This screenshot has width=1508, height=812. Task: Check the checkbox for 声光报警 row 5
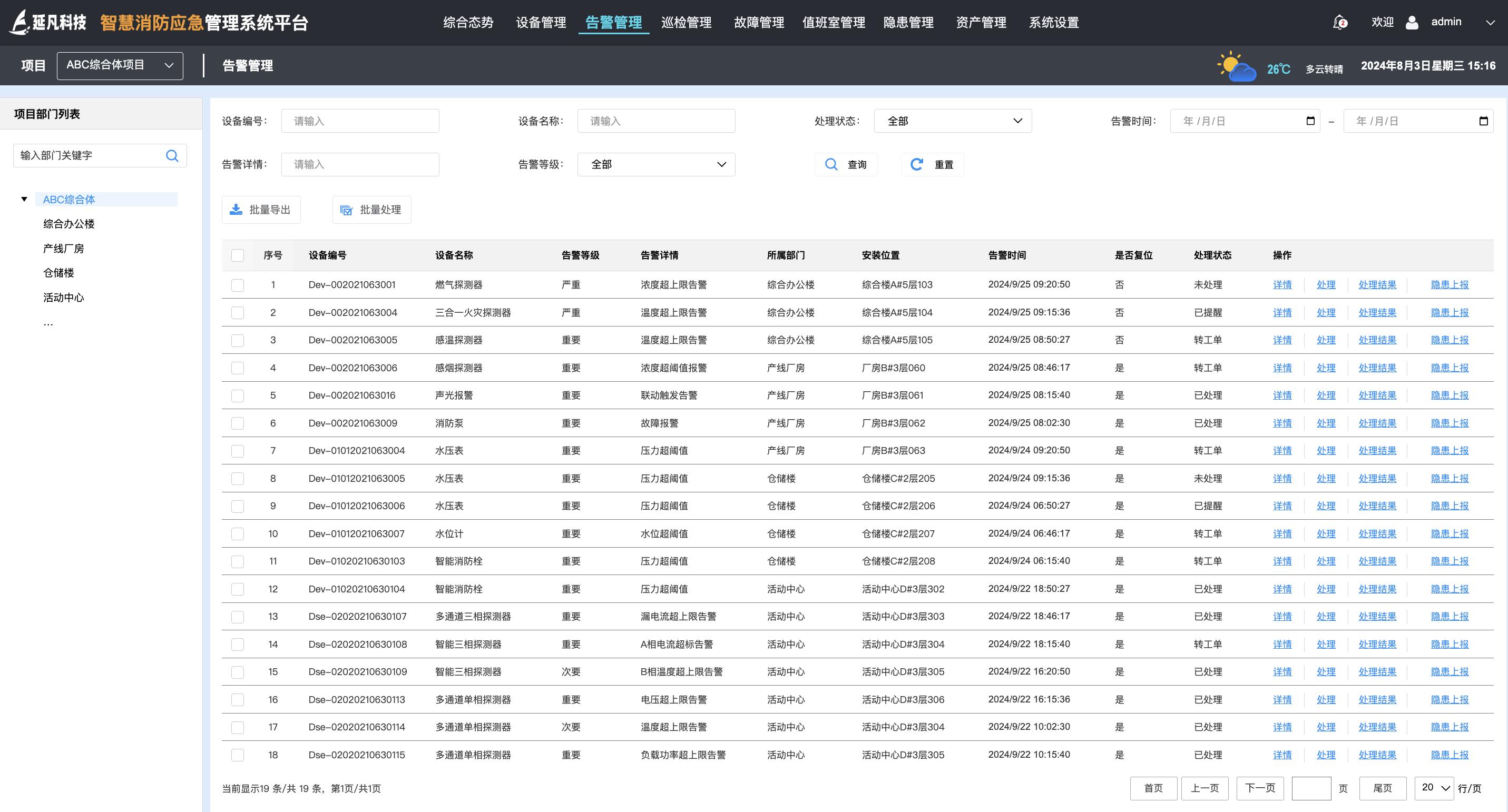238,395
